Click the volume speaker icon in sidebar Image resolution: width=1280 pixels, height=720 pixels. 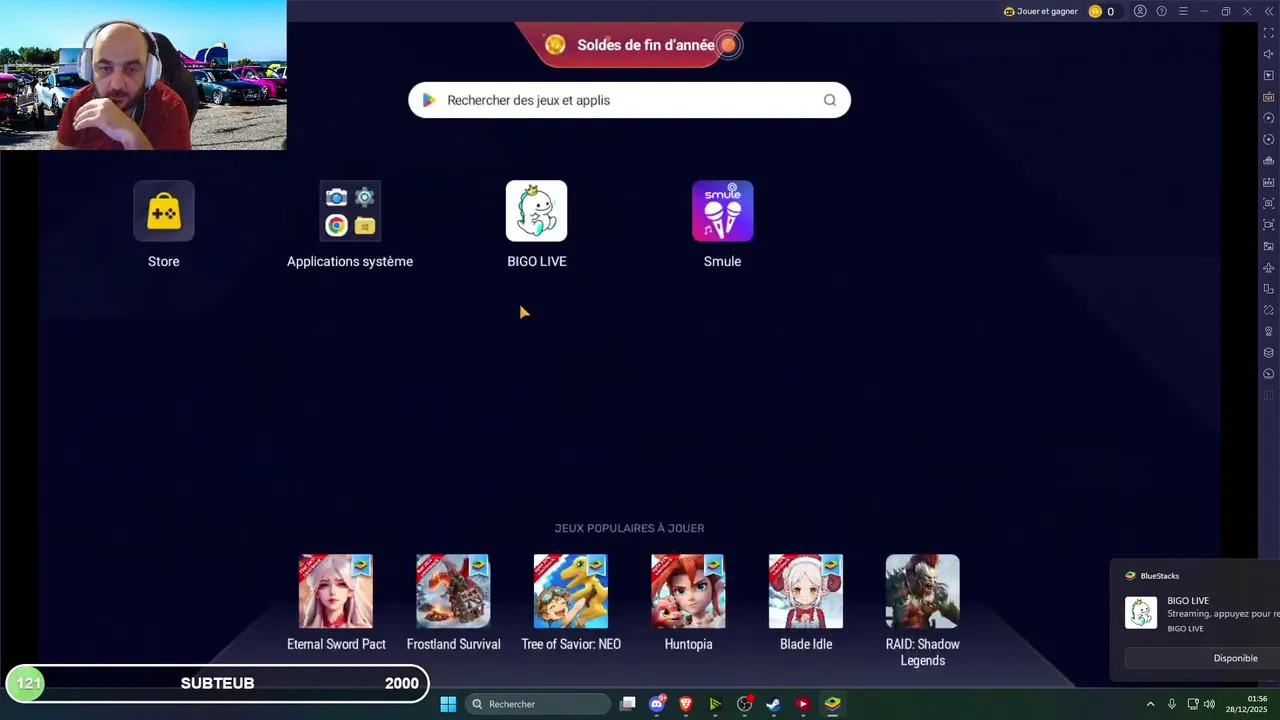tap(1269, 54)
